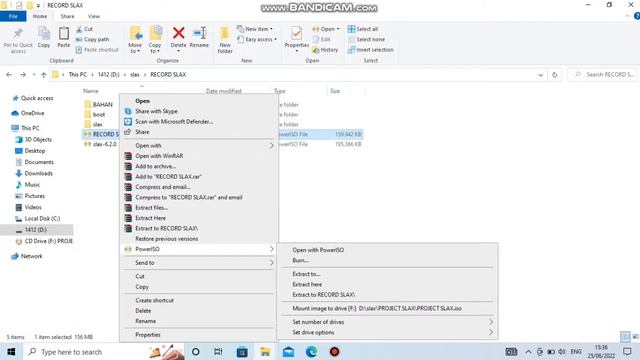
Task: Choose Burn in PowerISO submenu
Action: pyautogui.click(x=387, y=260)
